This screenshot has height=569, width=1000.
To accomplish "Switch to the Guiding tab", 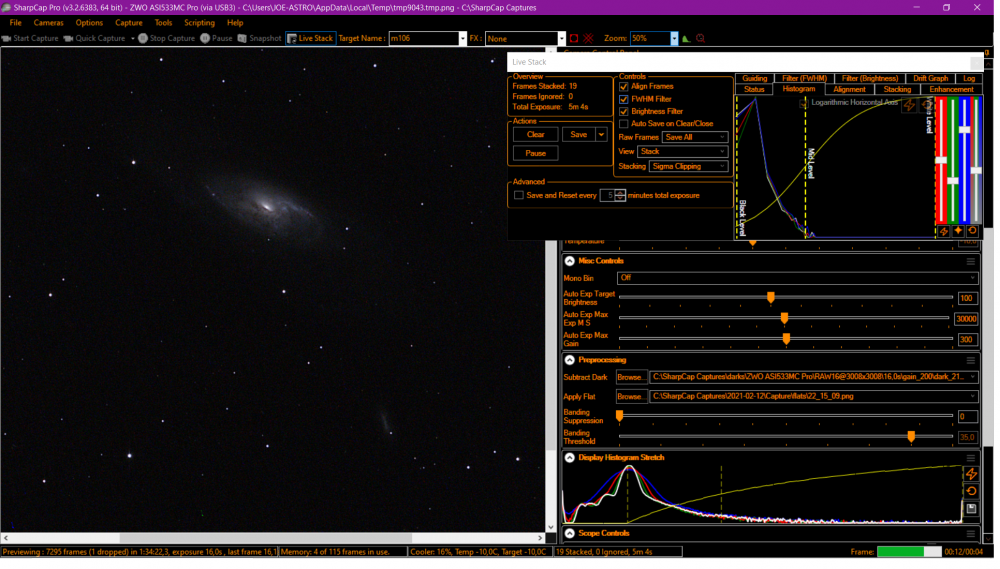I will tap(754, 78).
